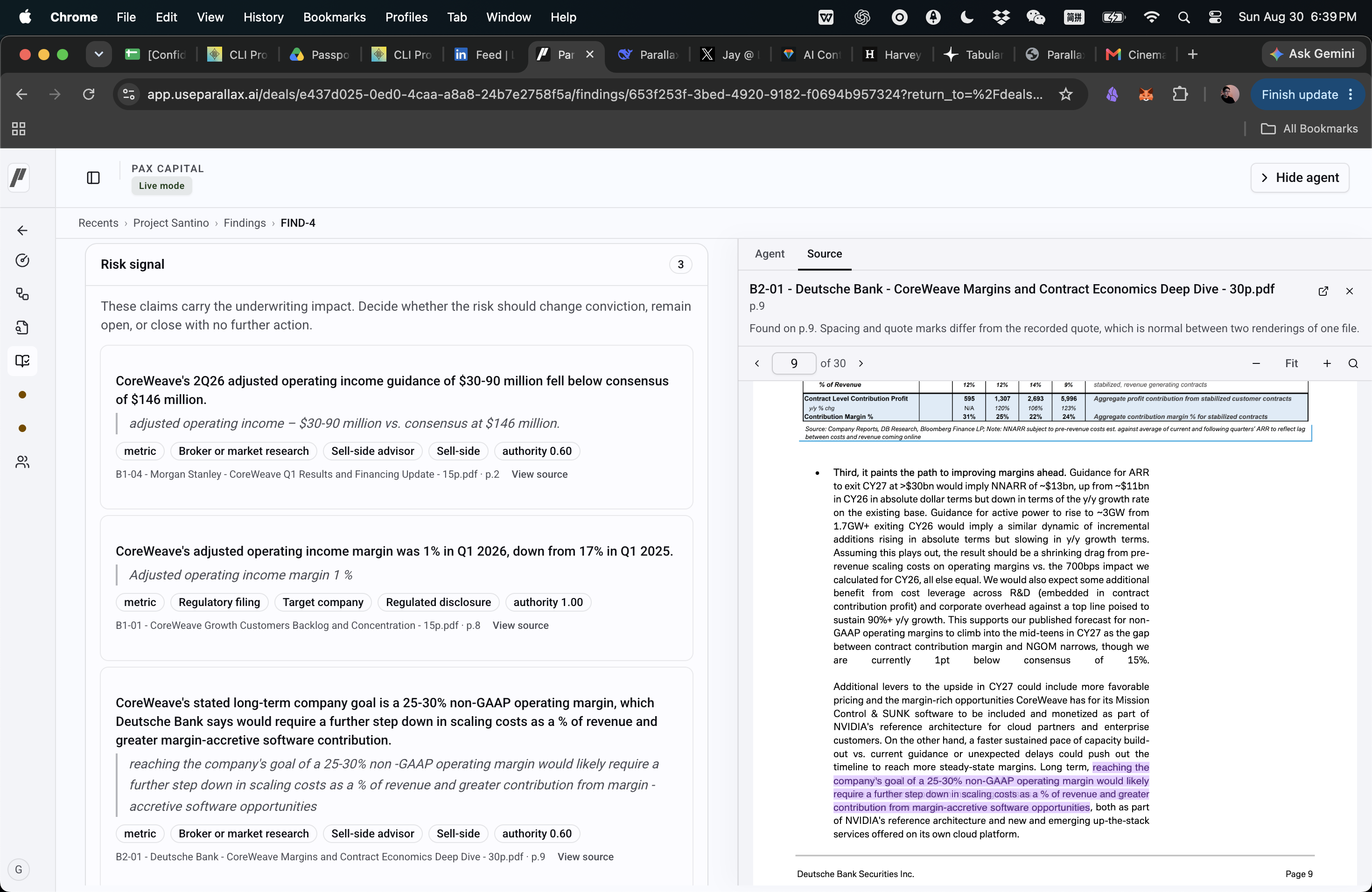The height and width of the screenshot is (892, 1372).
Task: Click the Live mode badge
Action: [x=161, y=186]
